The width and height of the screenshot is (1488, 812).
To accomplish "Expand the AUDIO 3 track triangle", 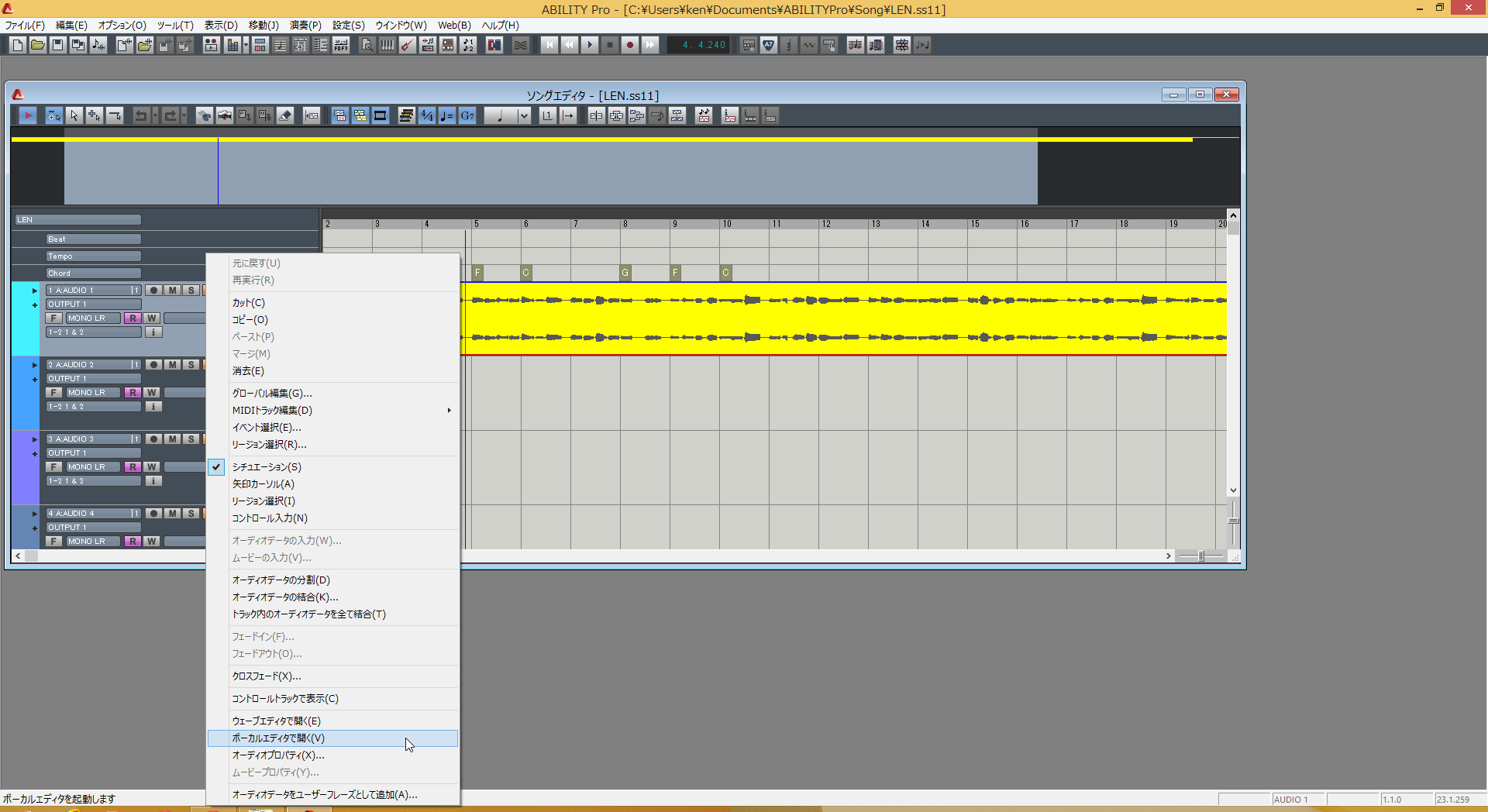I will [x=35, y=439].
